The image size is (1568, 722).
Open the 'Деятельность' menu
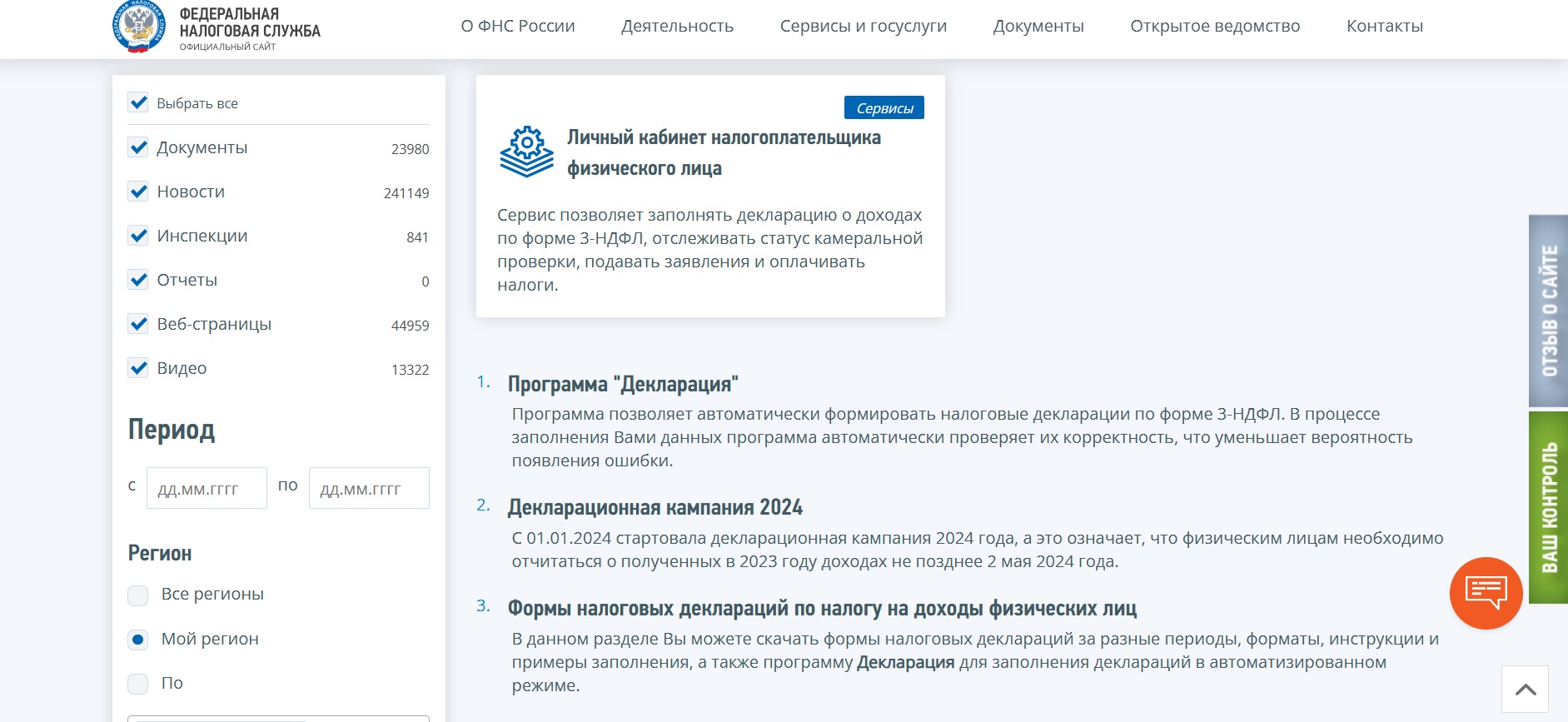pyautogui.click(x=677, y=26)
